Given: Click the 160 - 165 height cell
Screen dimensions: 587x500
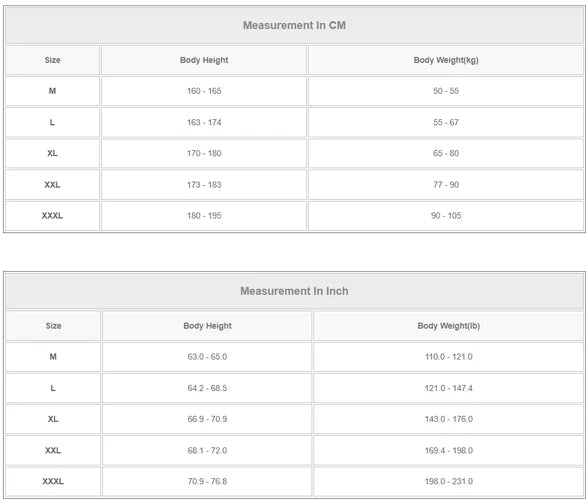Looking at the screenshot, I should tap(204, 91).
